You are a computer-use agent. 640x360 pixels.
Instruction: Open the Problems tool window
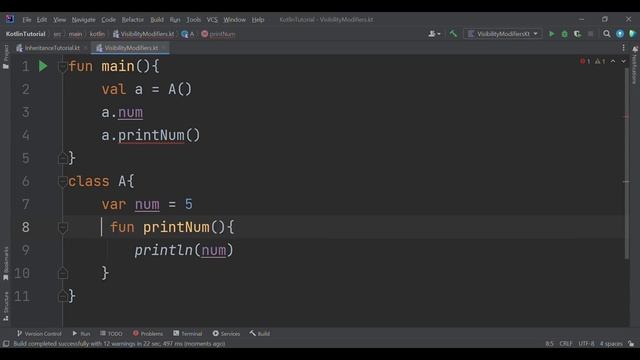click(x=148, y=334)
